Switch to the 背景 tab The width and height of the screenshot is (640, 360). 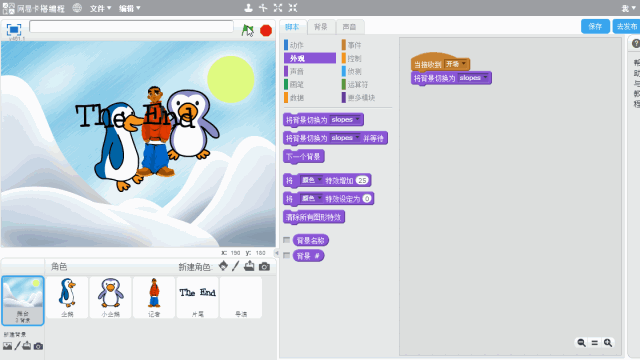(321, 27)
